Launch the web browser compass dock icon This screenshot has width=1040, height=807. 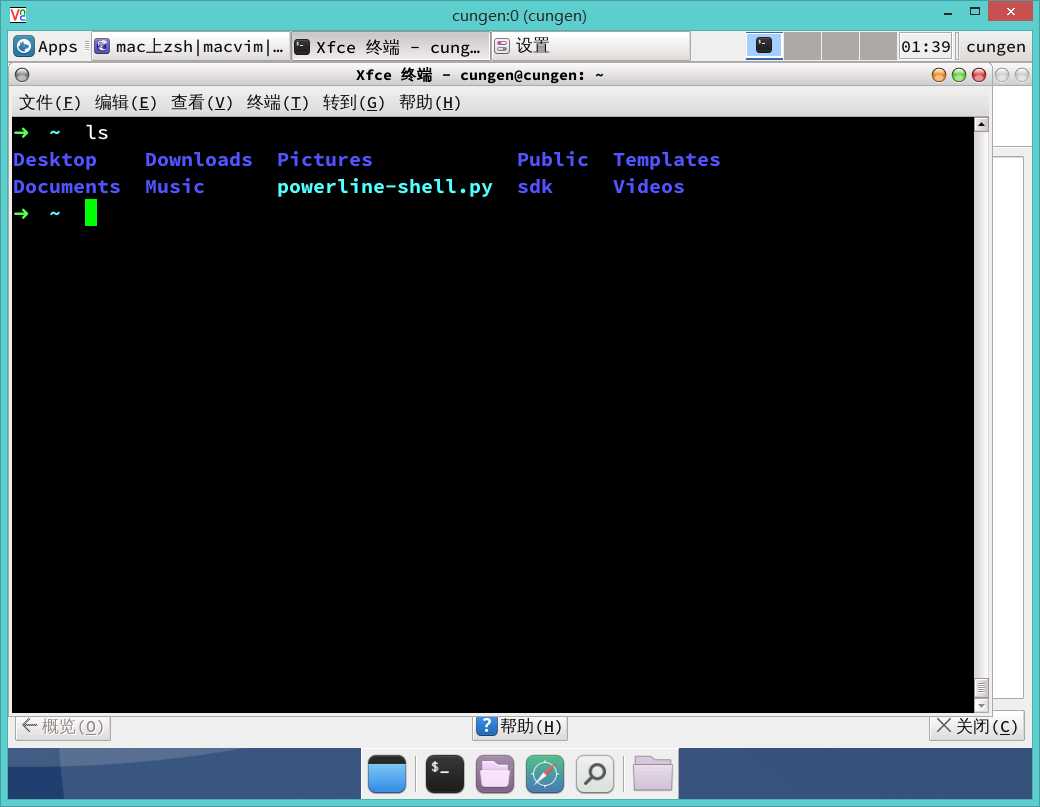point(545,774)
